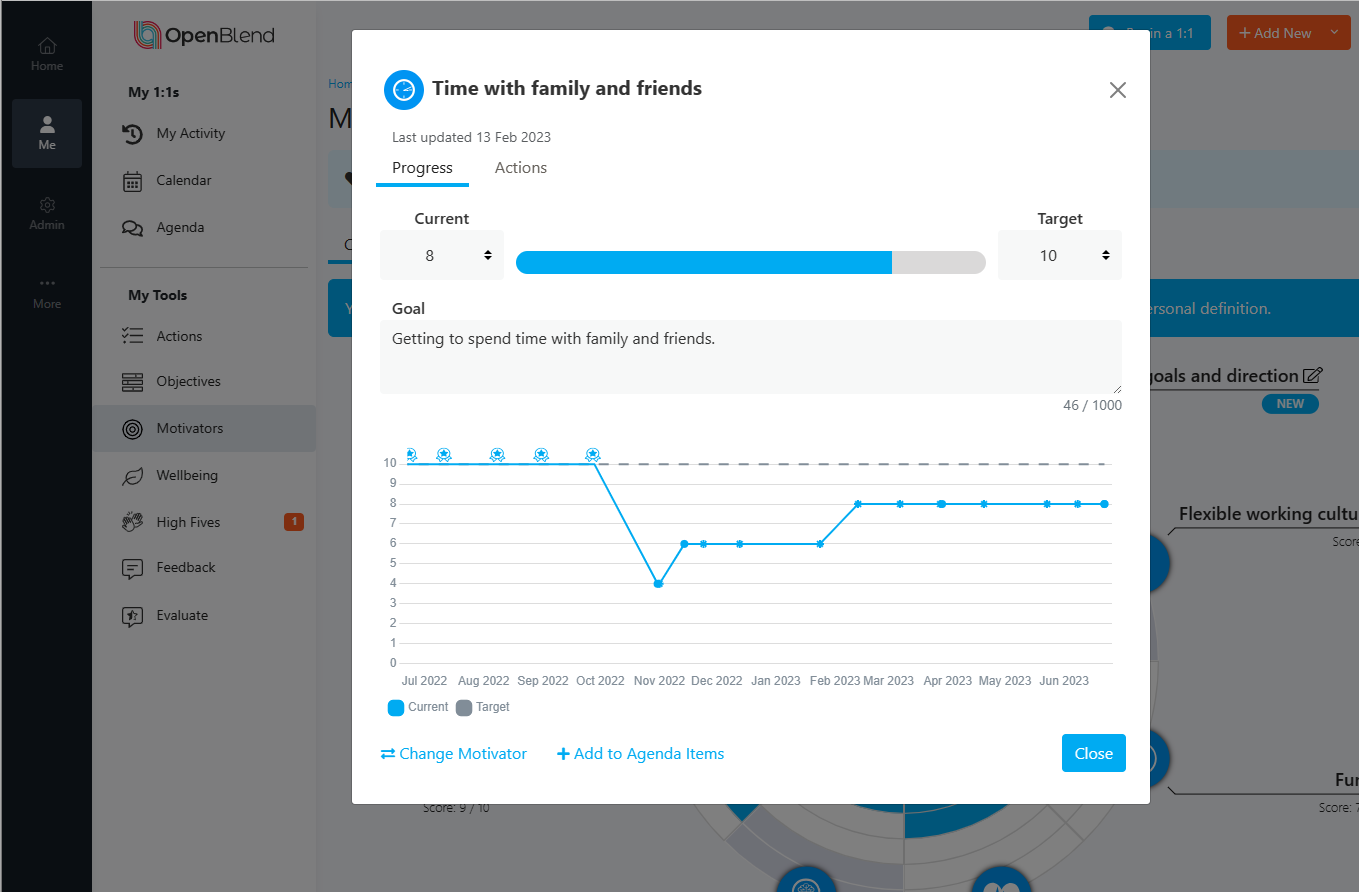Click 'Last updated 13 Feb 2023' text

[471, 138]
